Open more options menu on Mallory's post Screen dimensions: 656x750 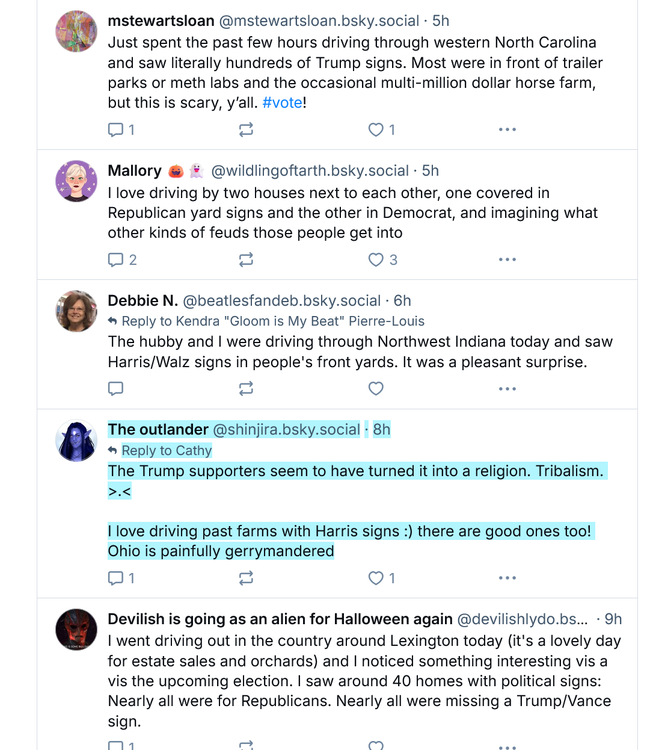[x=507, y=259]
